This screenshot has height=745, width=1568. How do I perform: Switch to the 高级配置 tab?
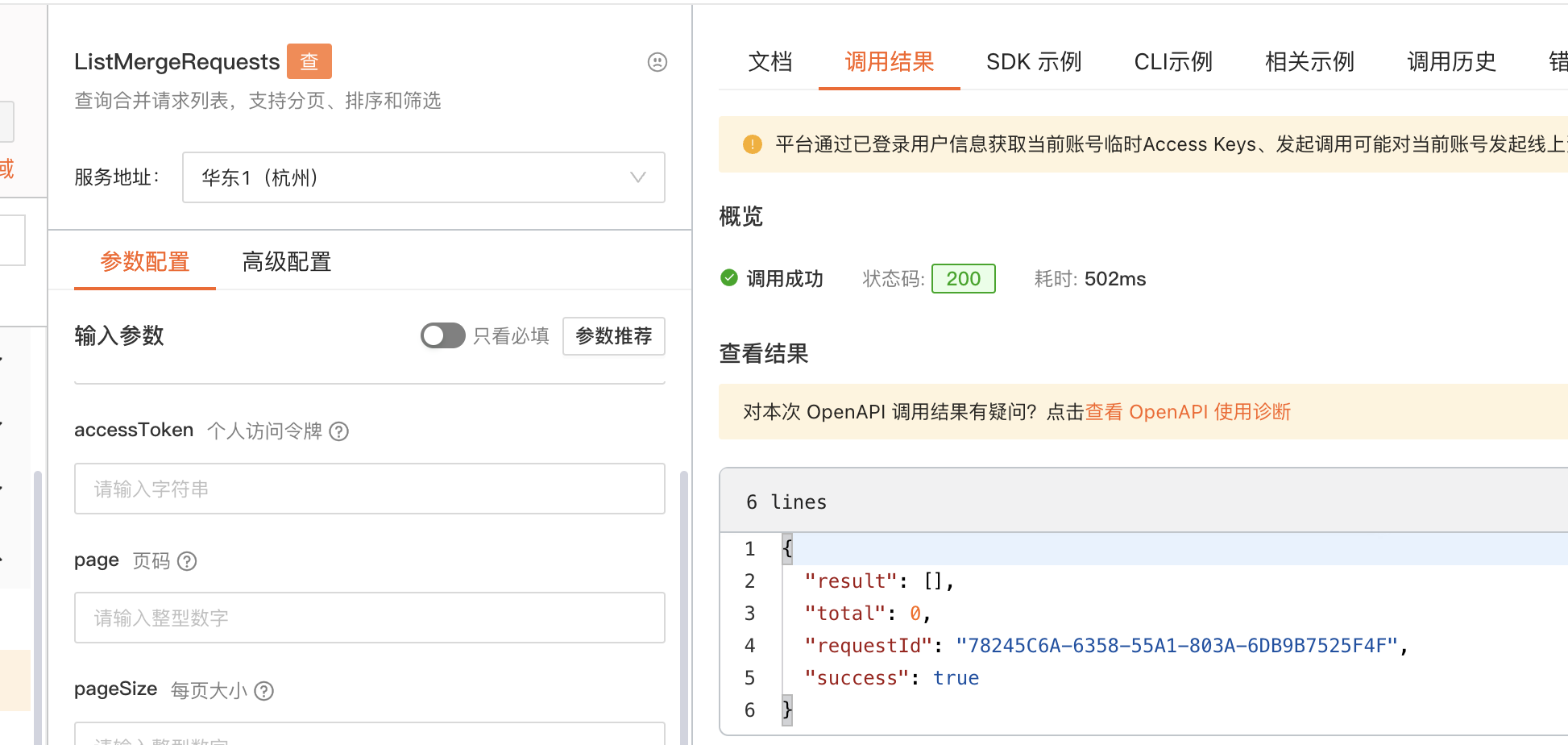pos(287,261)
